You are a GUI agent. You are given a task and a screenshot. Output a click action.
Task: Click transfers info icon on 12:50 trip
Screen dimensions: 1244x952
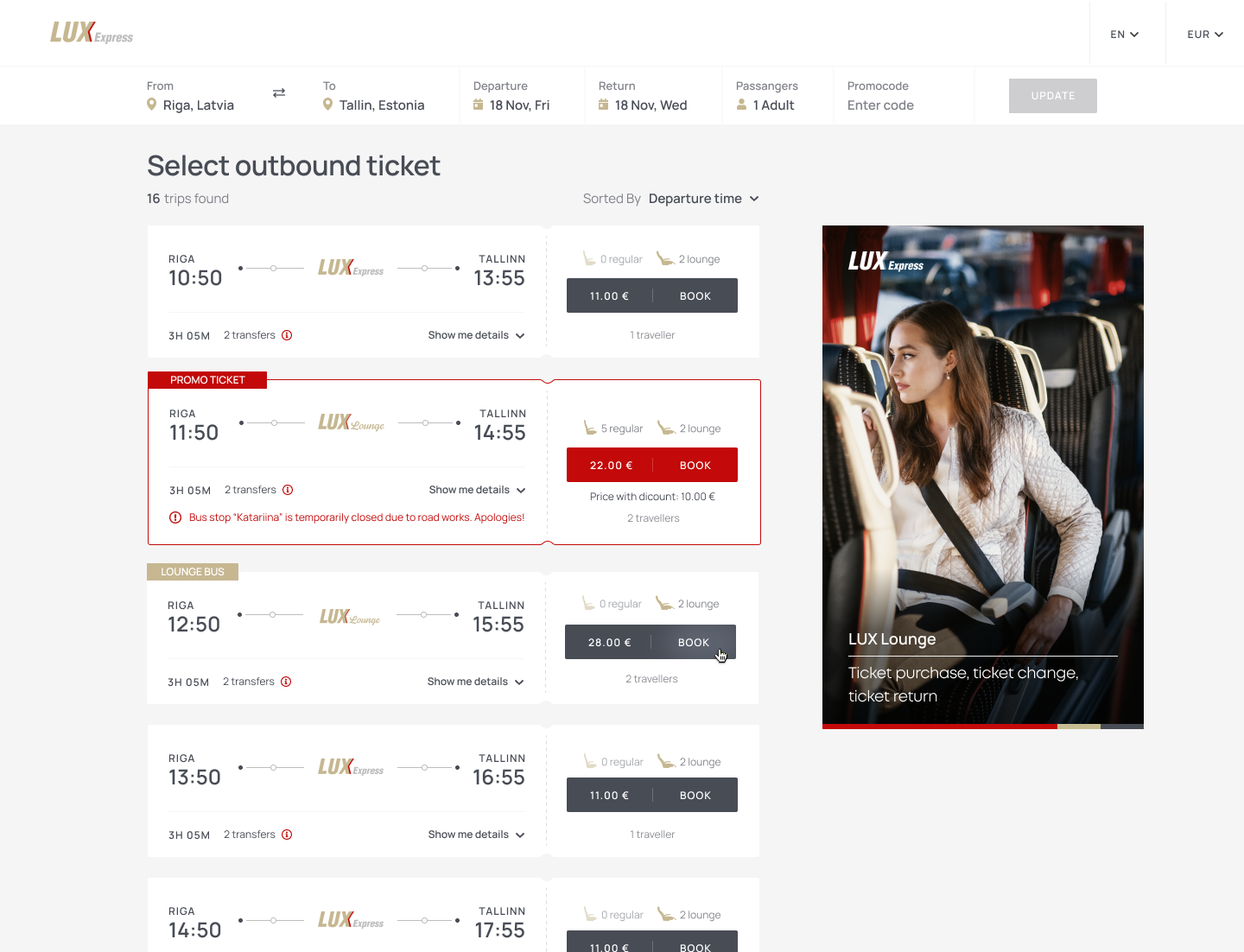pyautogui.click(x=286, y=682)
